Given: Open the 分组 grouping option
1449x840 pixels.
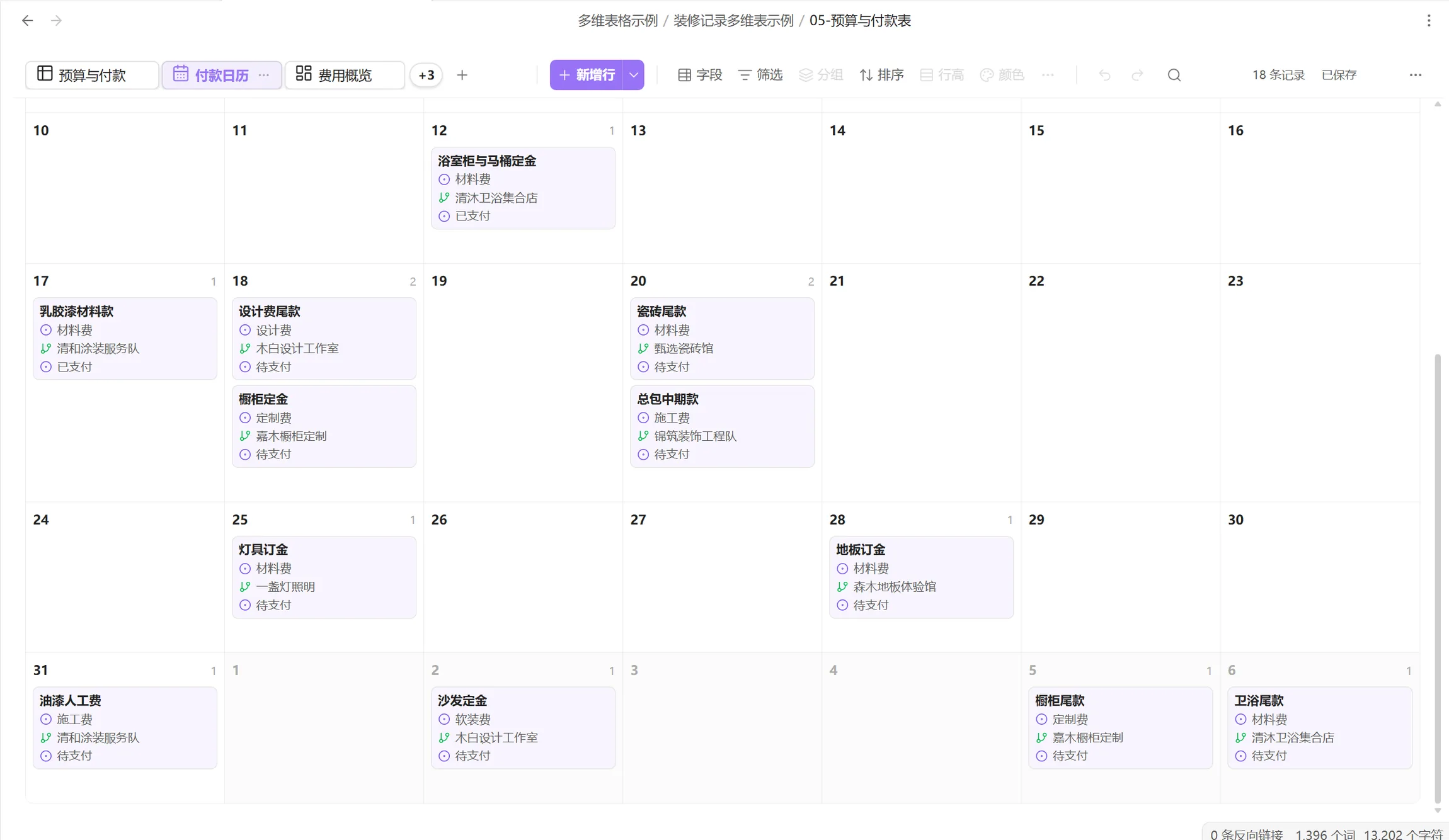Looking at the screenshot, I should [x=820, y=75].
